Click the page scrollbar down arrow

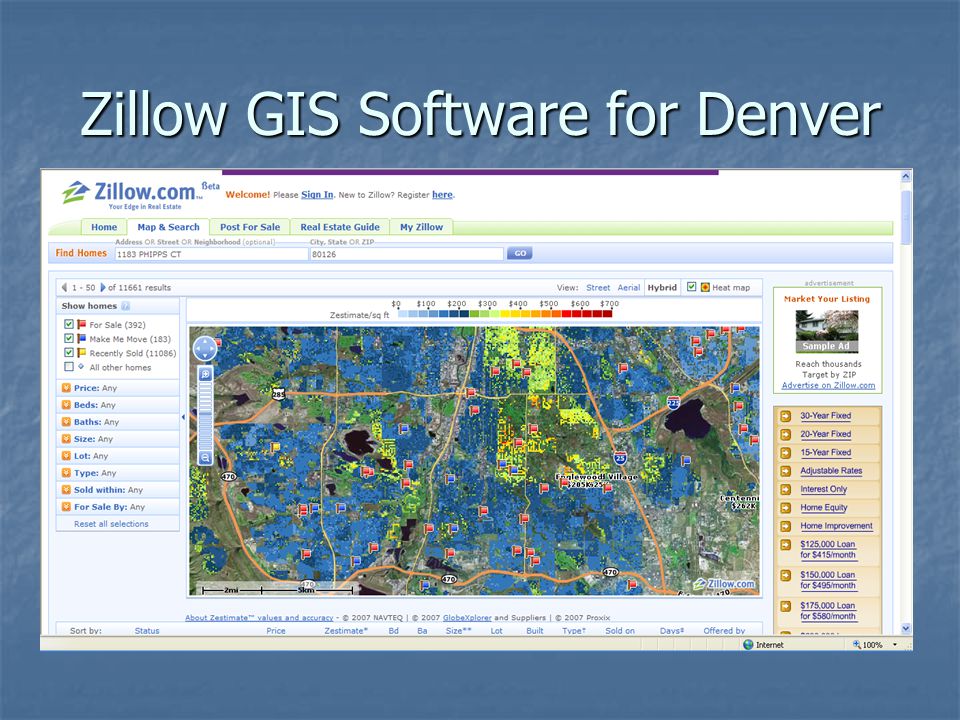pyautogui.click(x=906, y=629)
